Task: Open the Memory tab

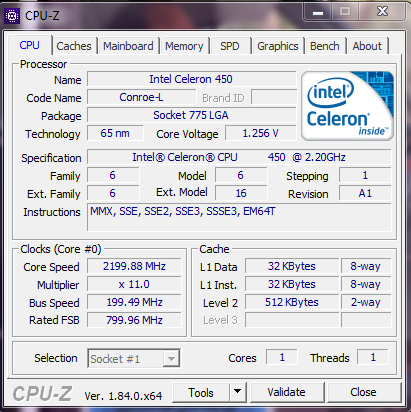Action: click(184, 46)
